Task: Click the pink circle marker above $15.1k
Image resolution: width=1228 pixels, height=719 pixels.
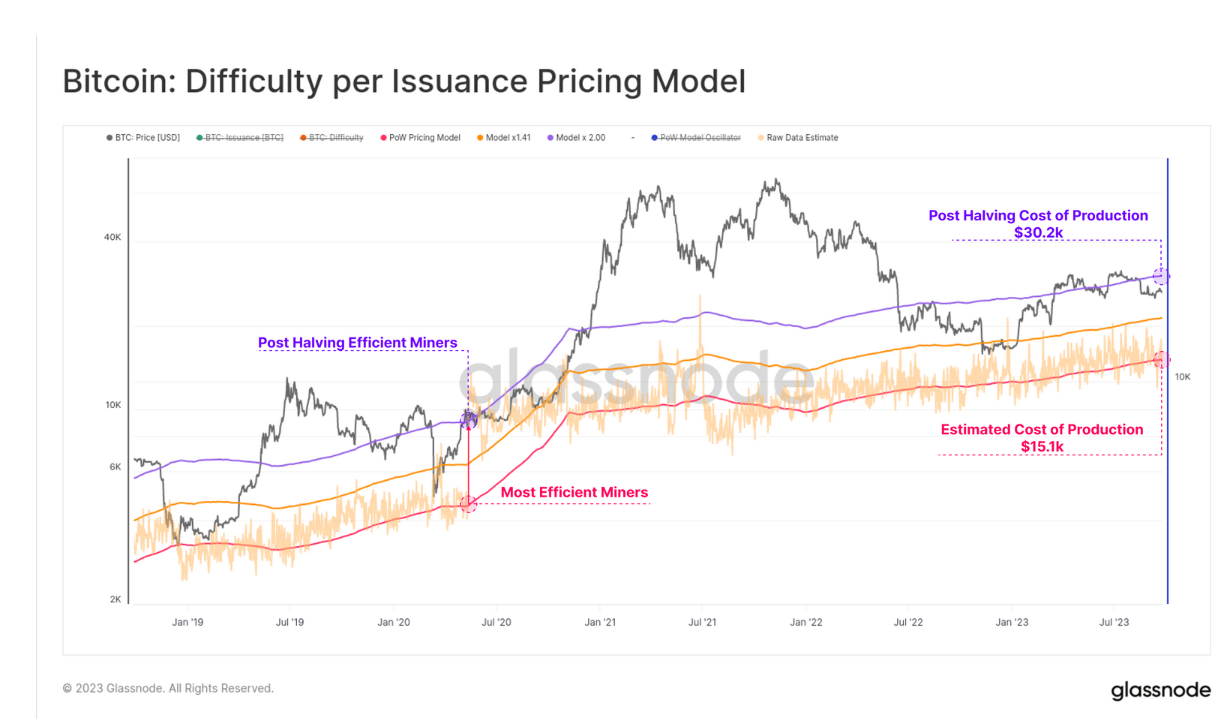Action: [x=1161, y=360]
